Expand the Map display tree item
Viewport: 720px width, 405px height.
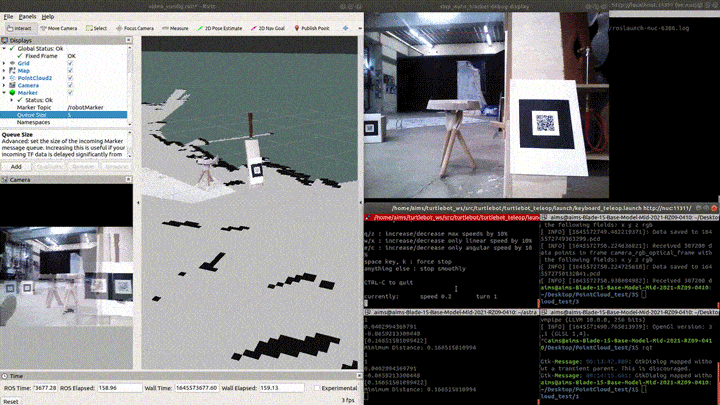pos(5,71)
